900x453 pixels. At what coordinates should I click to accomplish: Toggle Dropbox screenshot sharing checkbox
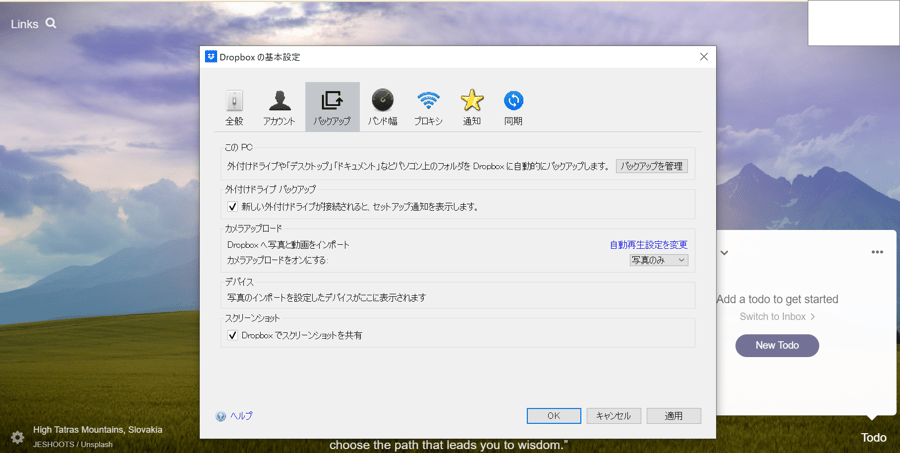click(232, 335)
